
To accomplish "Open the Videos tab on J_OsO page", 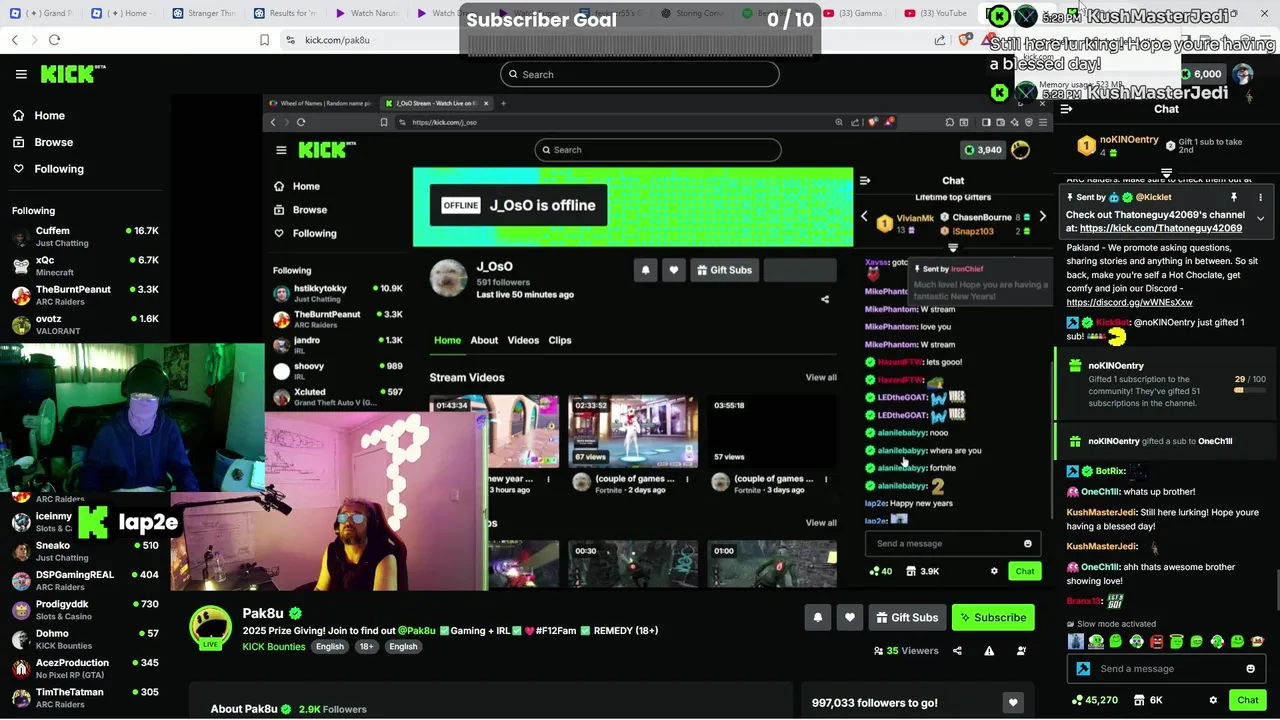I will coord(523,340).
